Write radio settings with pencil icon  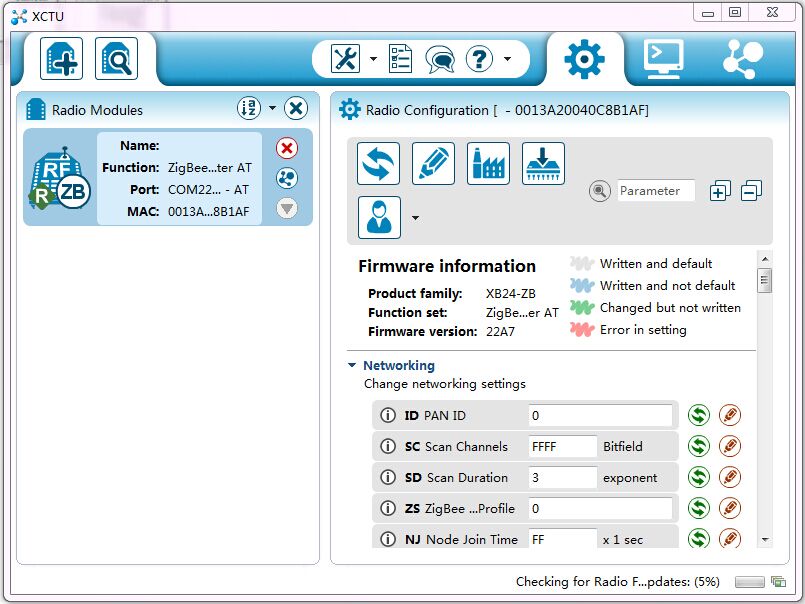coord(433,163)
